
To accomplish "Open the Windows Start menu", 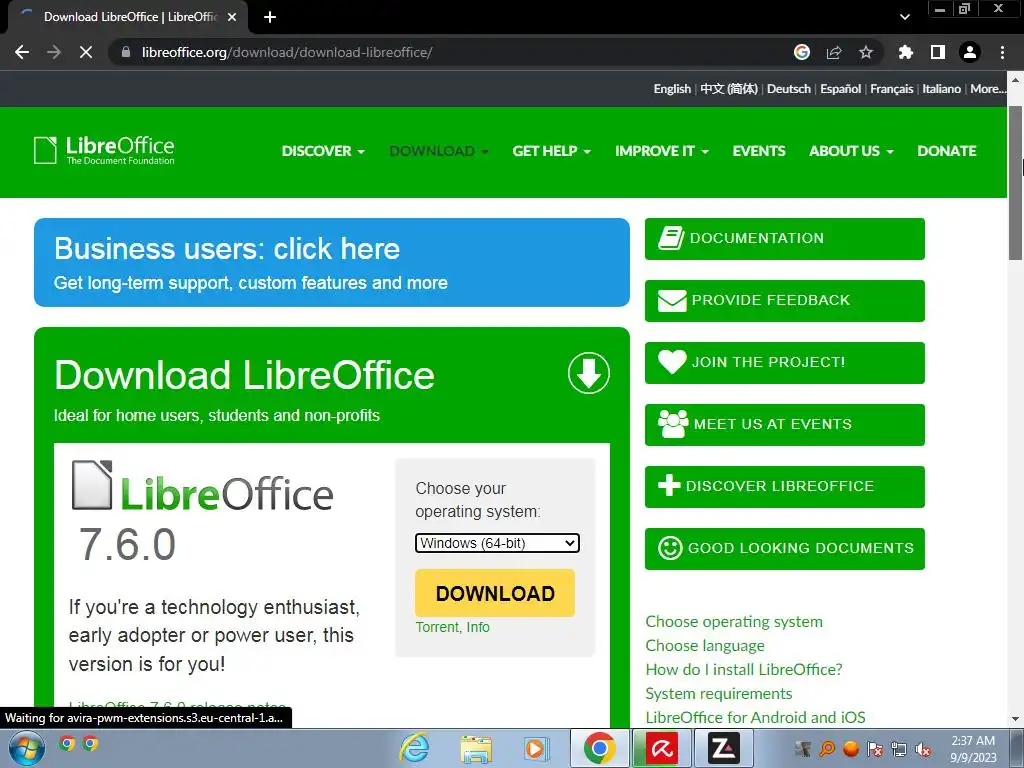I will click(x=26, y=748).
